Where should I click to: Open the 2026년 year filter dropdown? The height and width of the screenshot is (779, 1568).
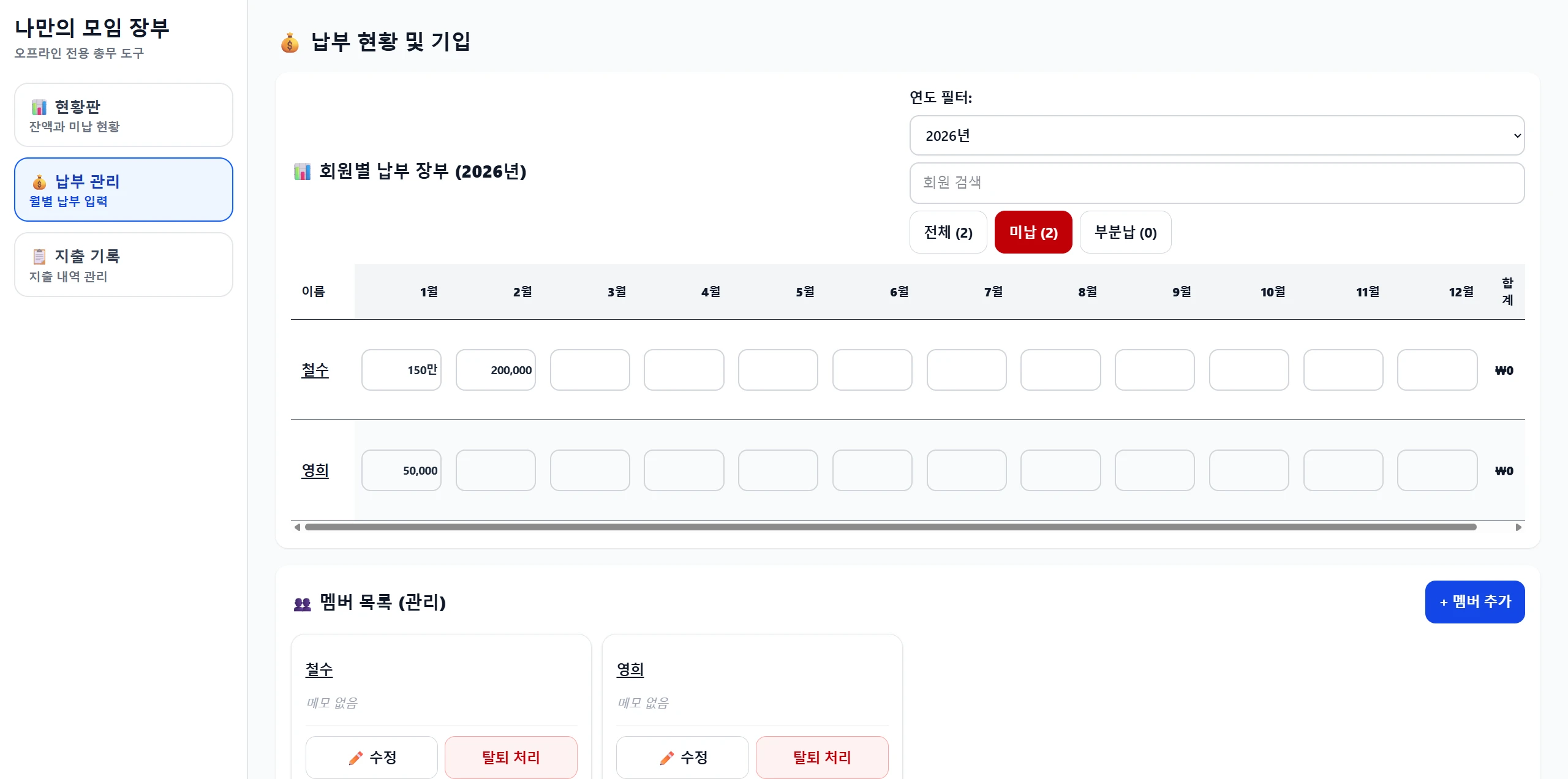click(x=1217, y=135)
